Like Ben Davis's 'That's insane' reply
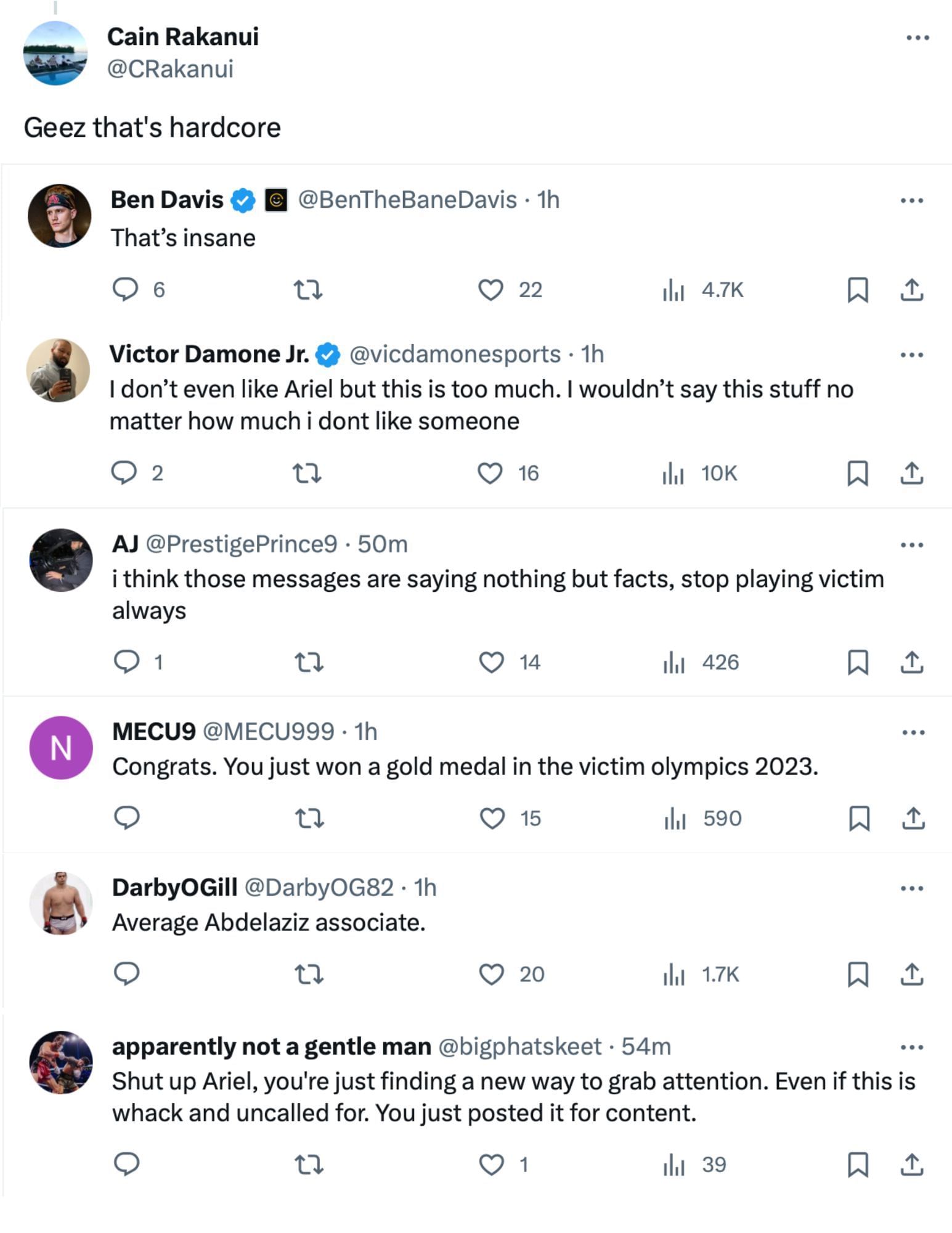Screen dimensions: 952x1233 [x=491, y=289]
